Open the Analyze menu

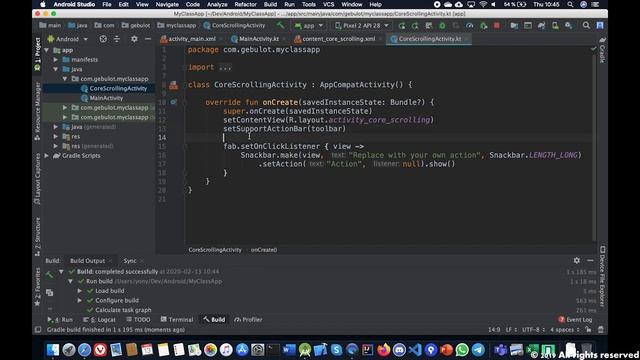click(x=217, y=4)
